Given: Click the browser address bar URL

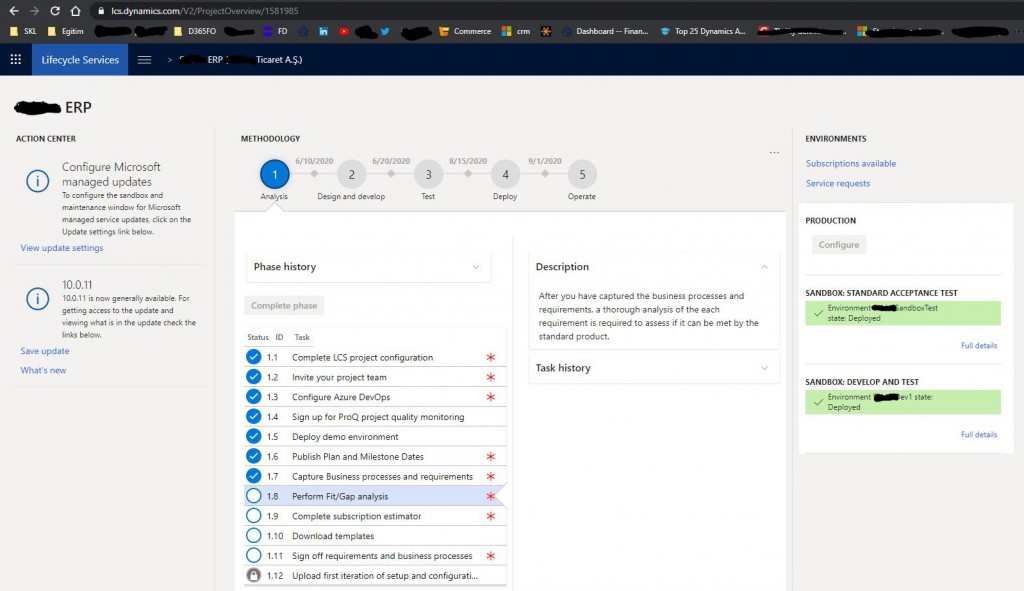Looking at the screenshot, I should (x=204, y=11).
